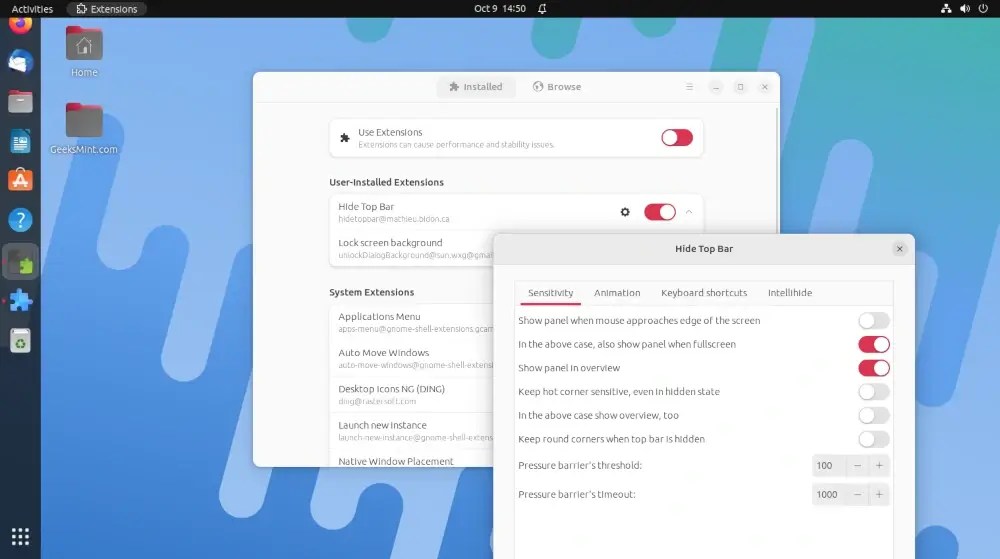Open Firefox from the dock

point(20,25)
